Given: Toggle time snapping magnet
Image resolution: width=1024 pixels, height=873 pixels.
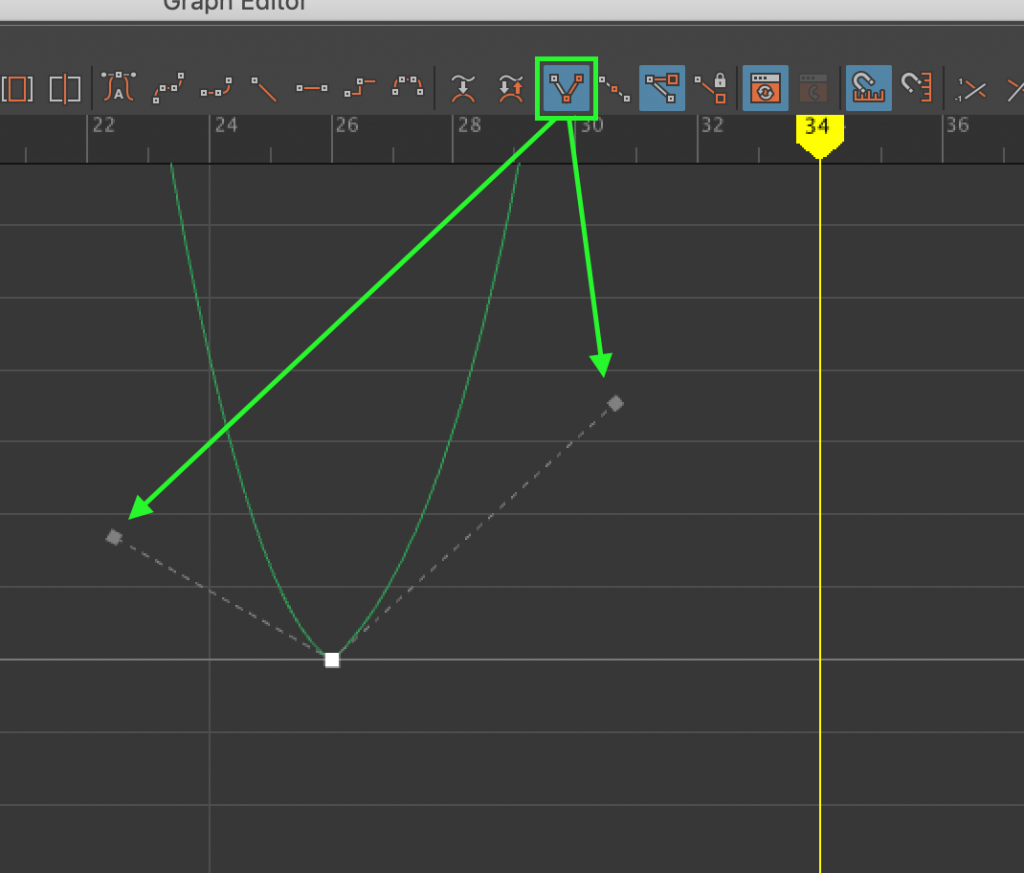Looking at the screenshot, I should pyautogui.click(x=868, y=88).
